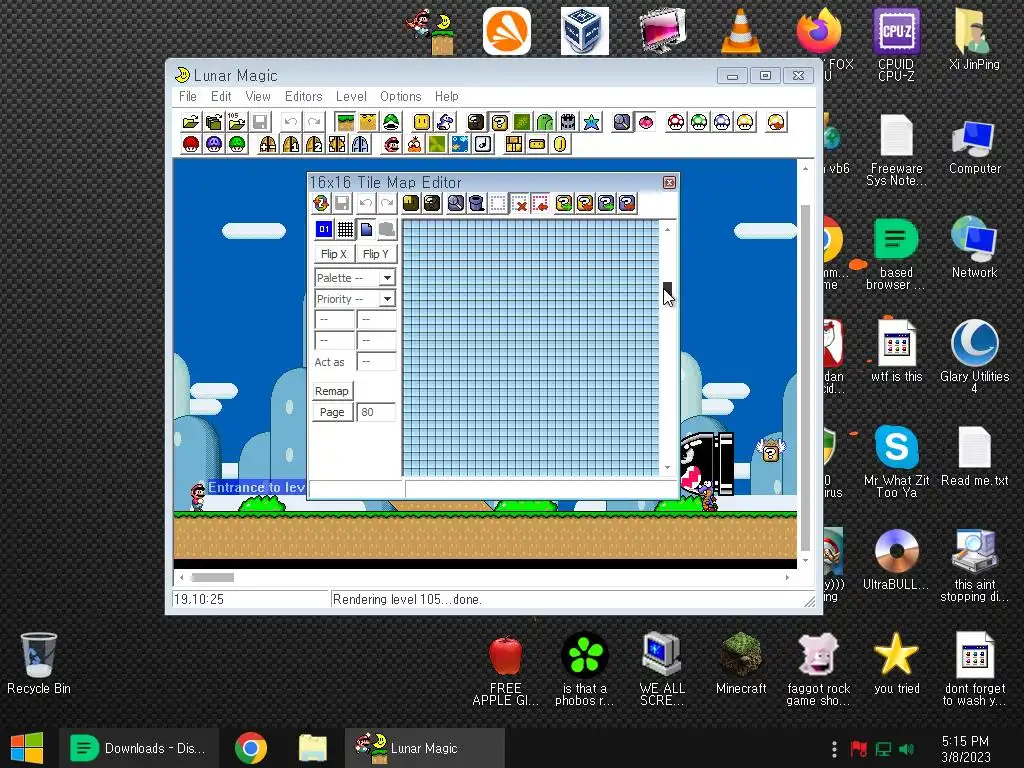
Task: Open the yellow question block 16x16 editor icon
Action: tap(500, 122)
